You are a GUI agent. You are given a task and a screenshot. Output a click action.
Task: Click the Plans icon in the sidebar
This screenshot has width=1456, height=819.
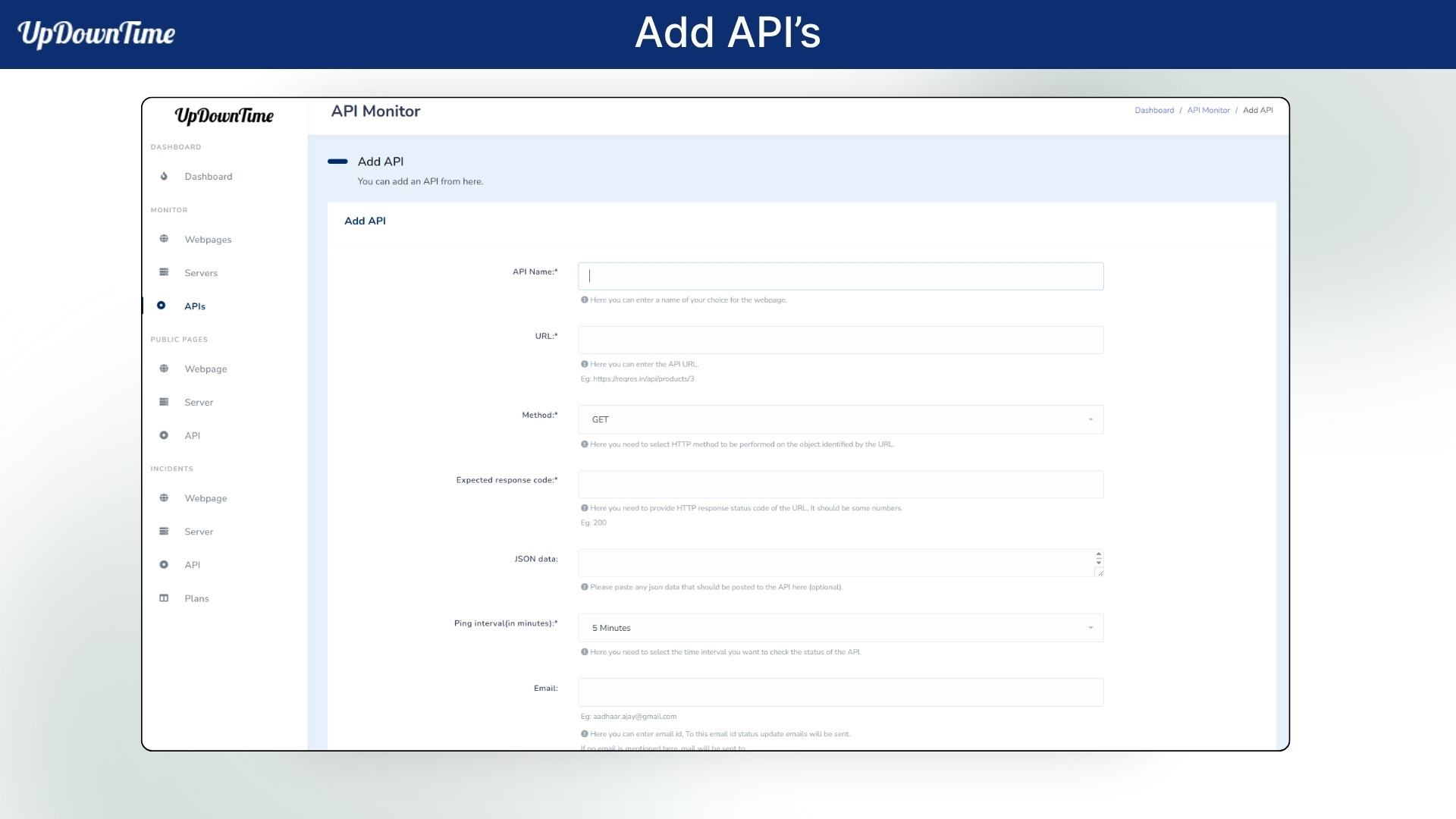164,598
